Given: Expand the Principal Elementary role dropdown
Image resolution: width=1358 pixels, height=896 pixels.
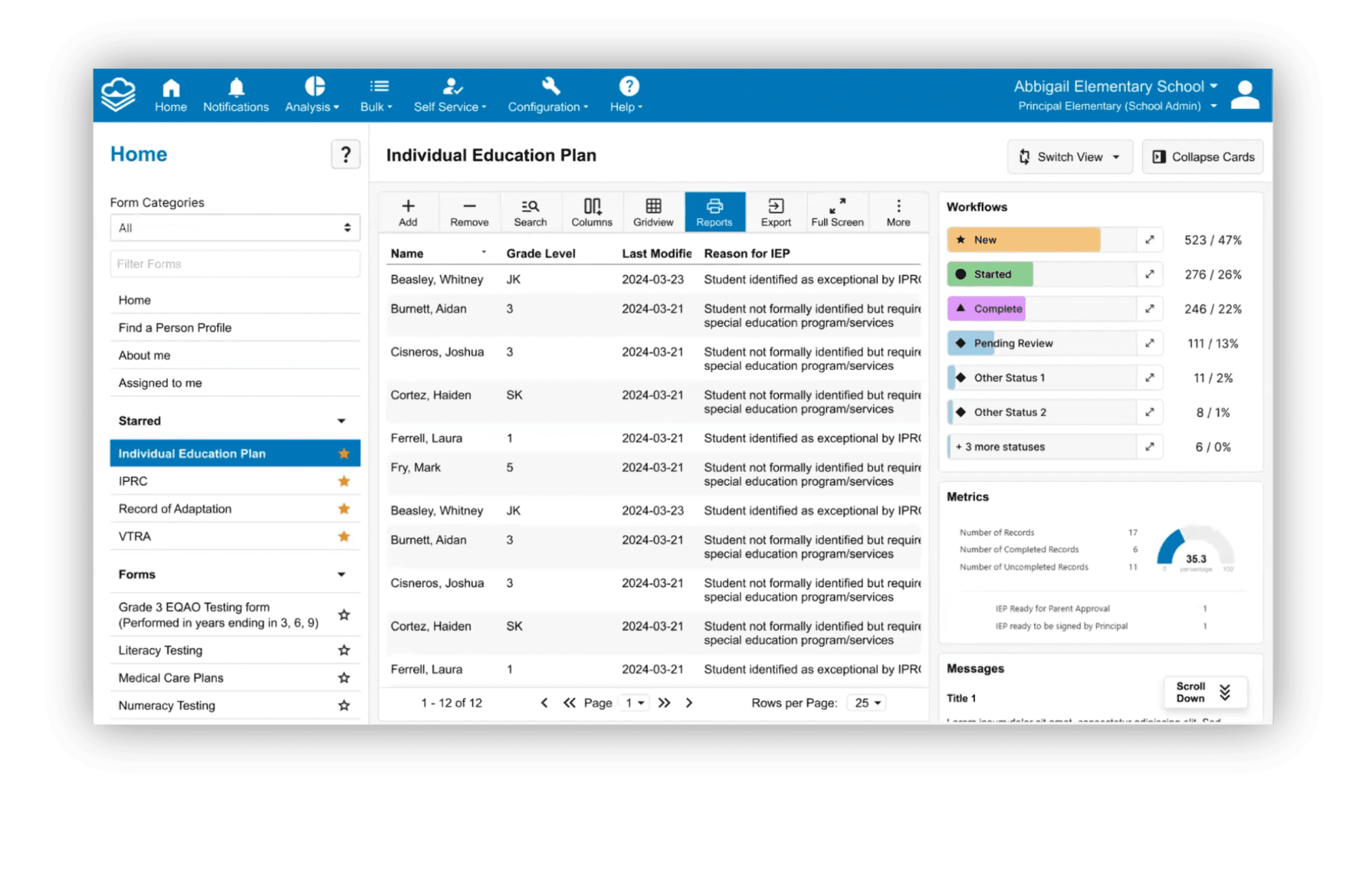Looking at the screenshot, I should [x=1117, y=106].
